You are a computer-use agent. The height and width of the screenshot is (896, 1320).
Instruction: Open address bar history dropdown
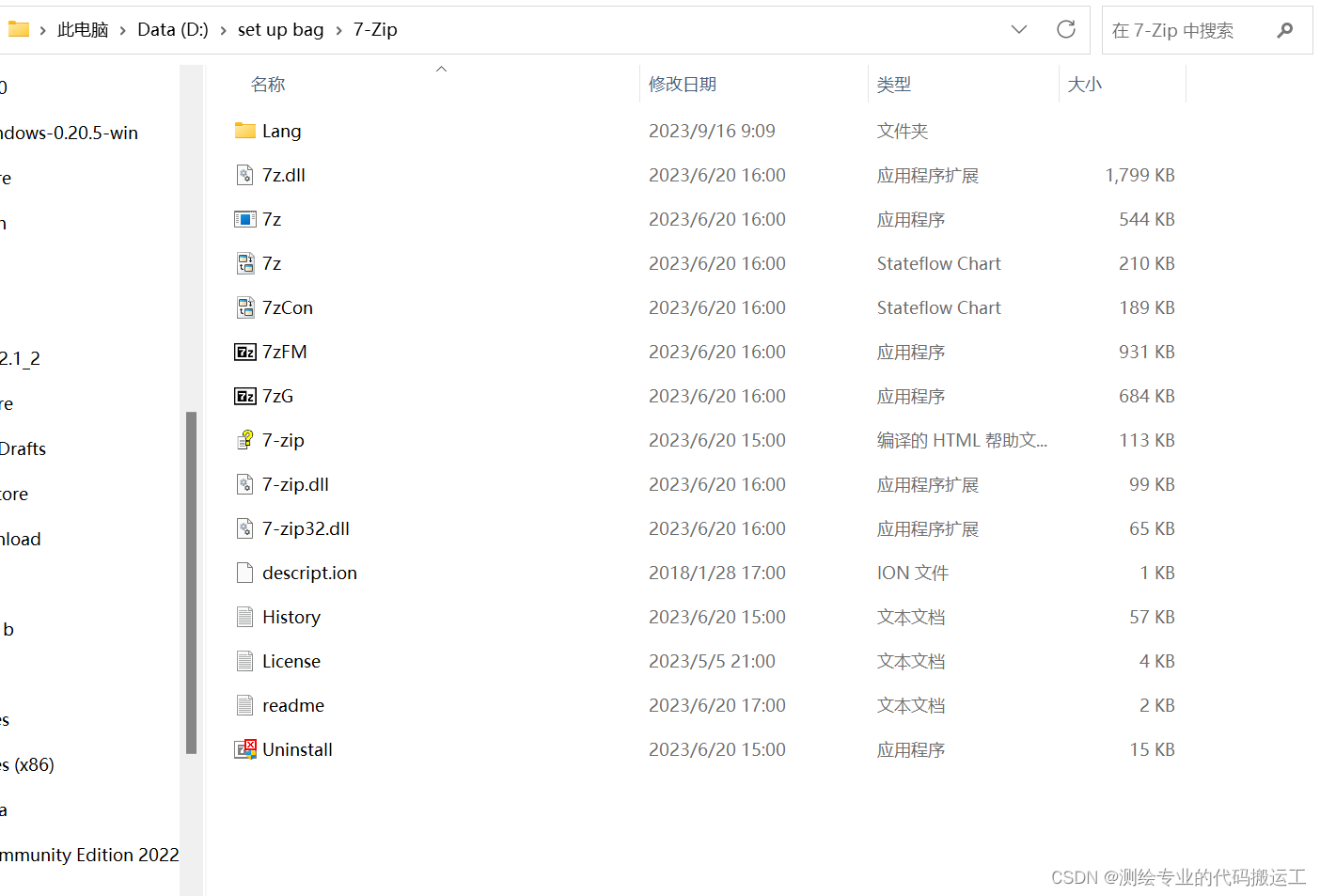1019,29
